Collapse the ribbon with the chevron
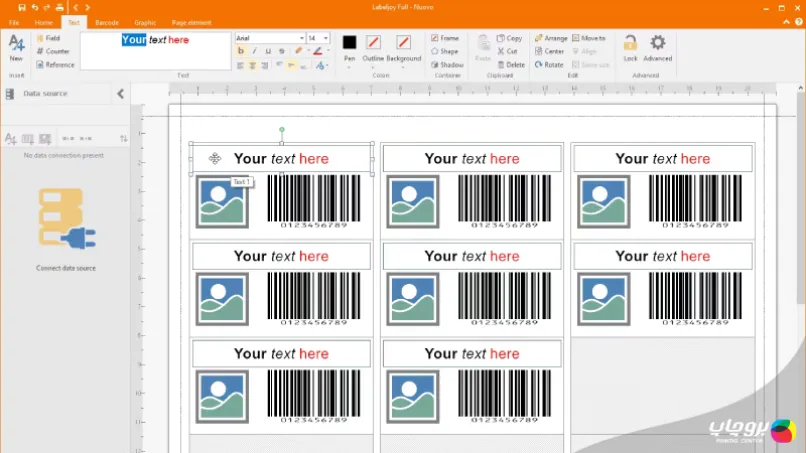The image size is (806, 453). 786,22
